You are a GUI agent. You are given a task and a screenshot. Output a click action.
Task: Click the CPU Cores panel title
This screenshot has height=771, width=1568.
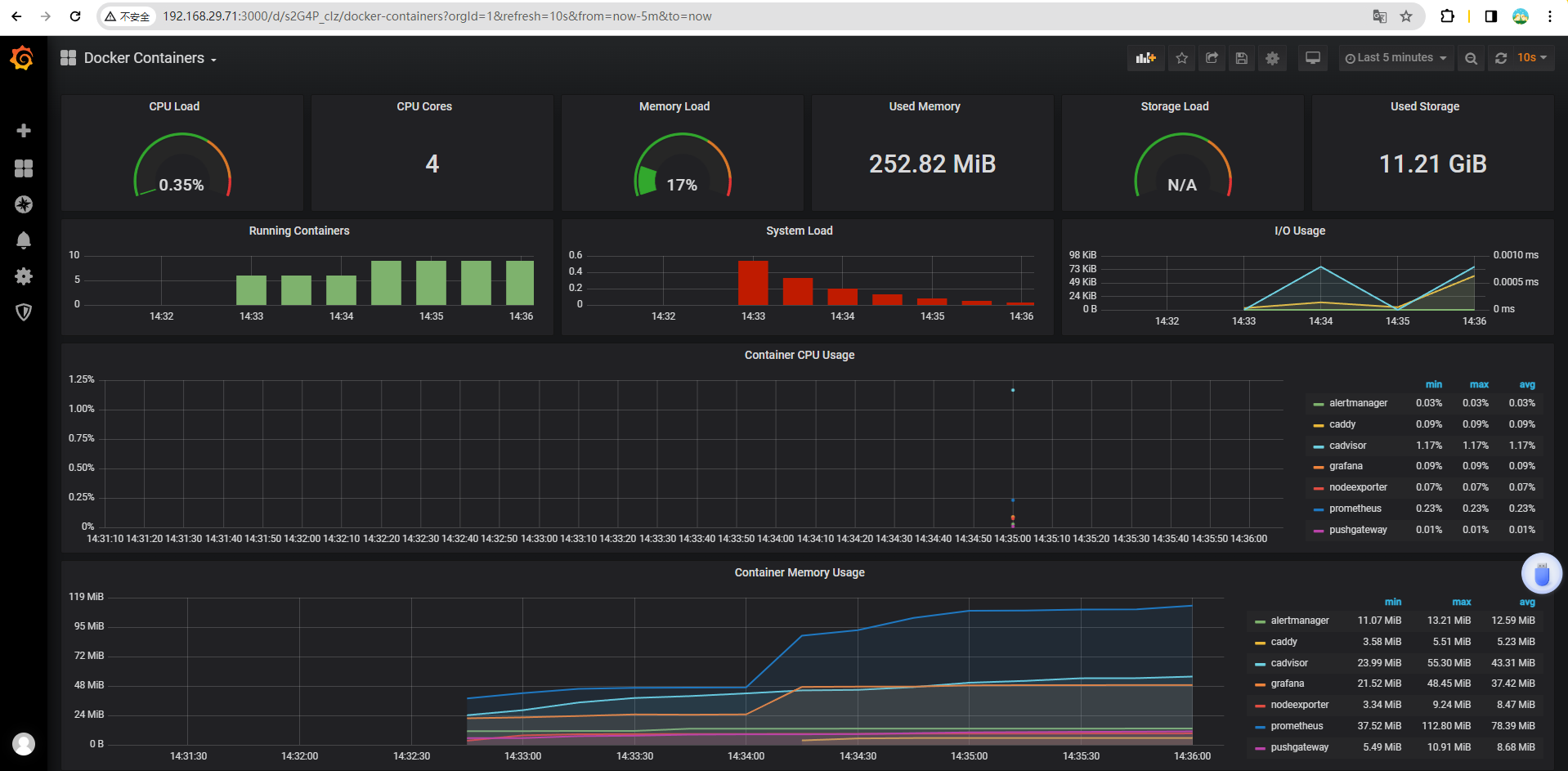click(424, 106)
